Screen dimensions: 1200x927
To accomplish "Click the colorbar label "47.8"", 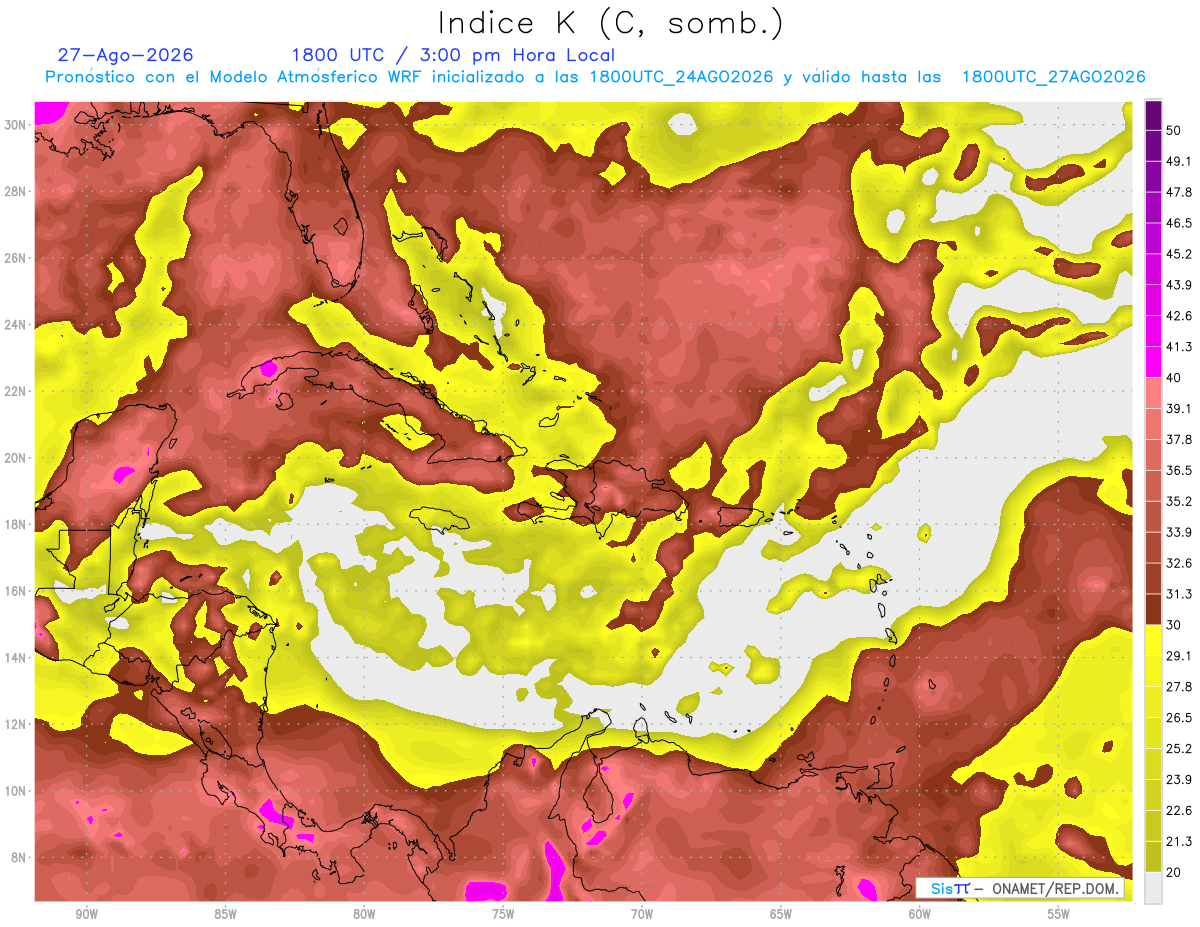I will click(1180, 192).
